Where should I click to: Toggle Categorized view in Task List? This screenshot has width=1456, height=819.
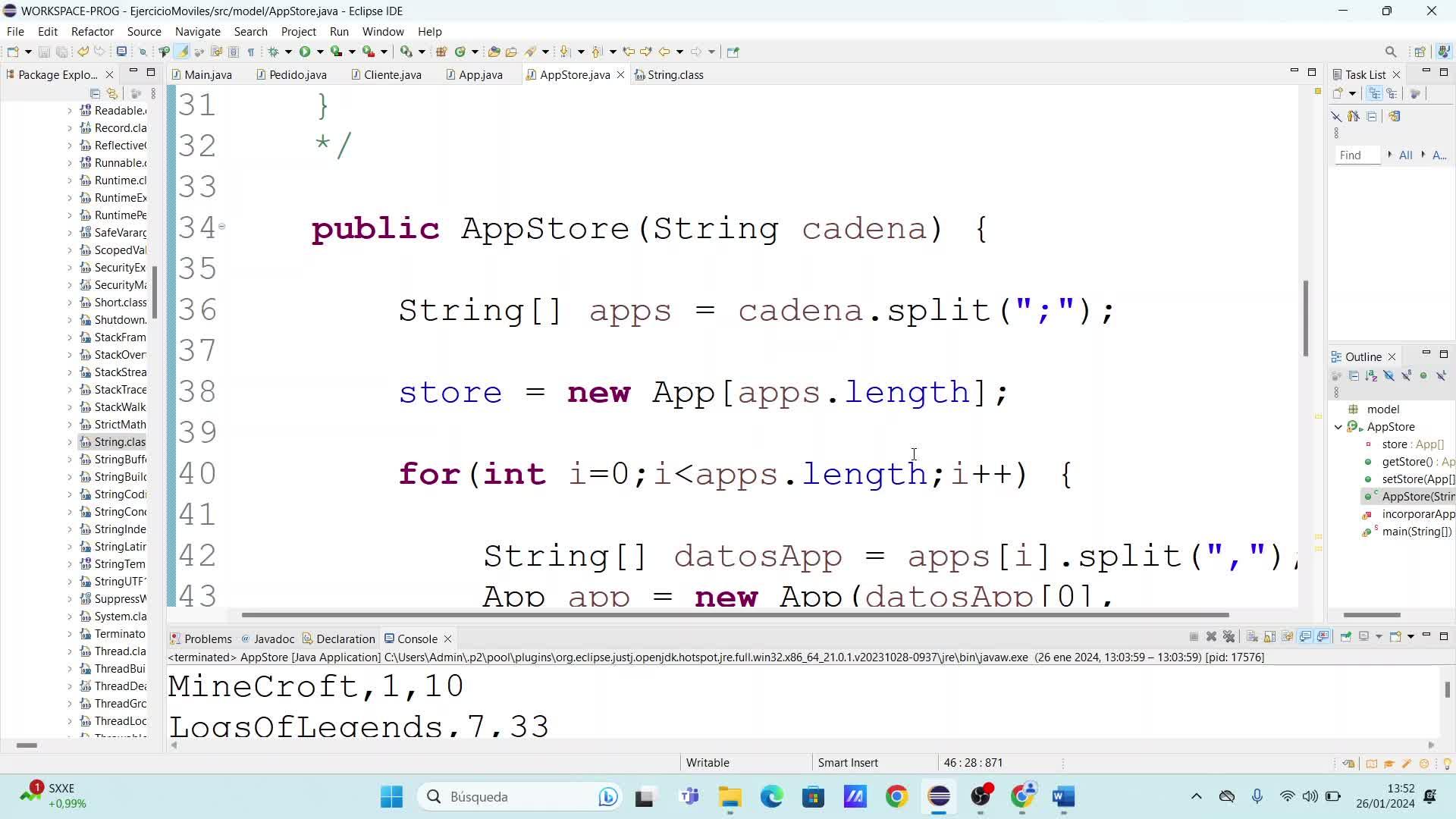pyautogui.click(x=1374, y=93)
